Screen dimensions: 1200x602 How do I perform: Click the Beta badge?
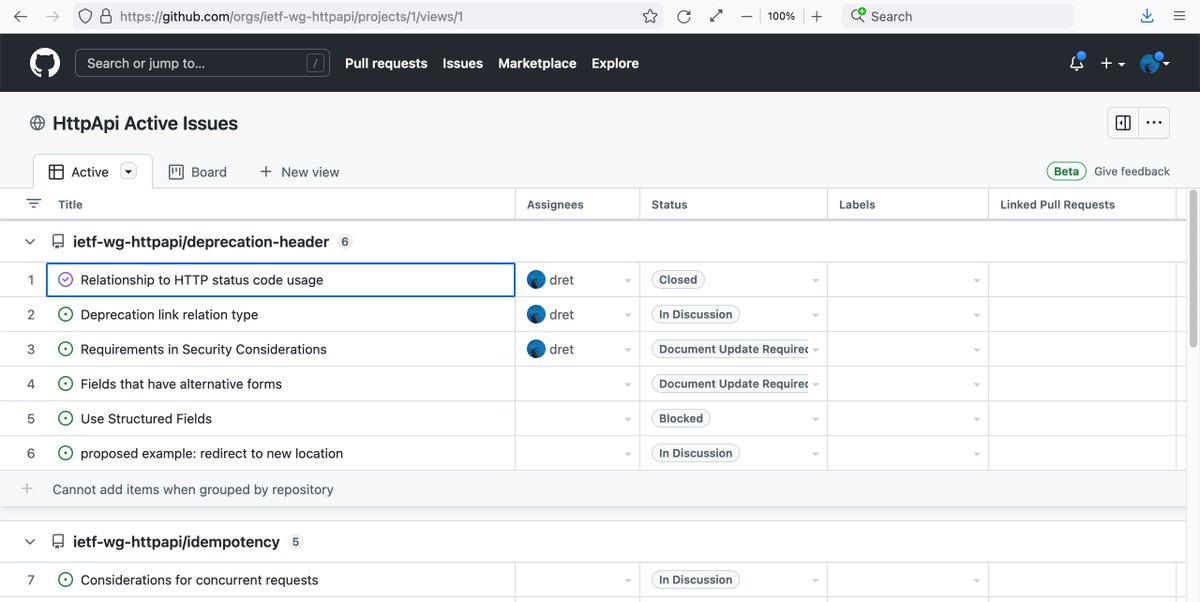coord(1066,171)
